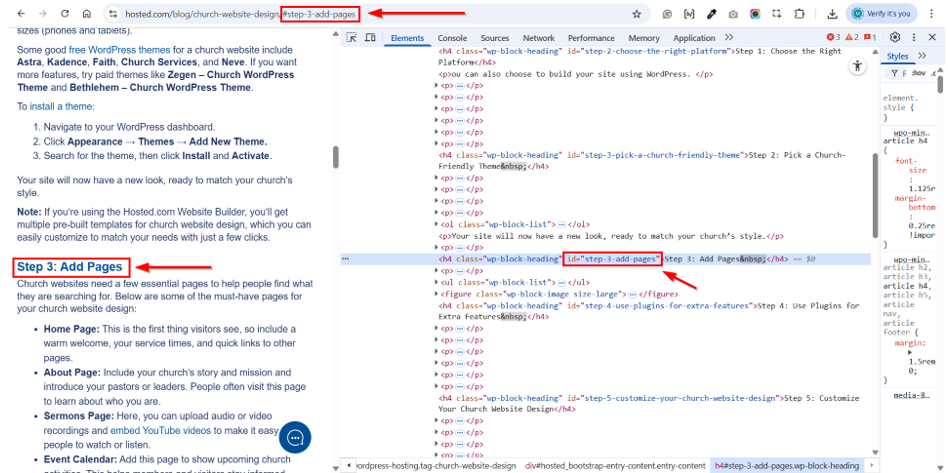This screenshot has height=473, width=948.
Task: Click the filter funnel in Styles pane
Action: [x=894, y=73]
